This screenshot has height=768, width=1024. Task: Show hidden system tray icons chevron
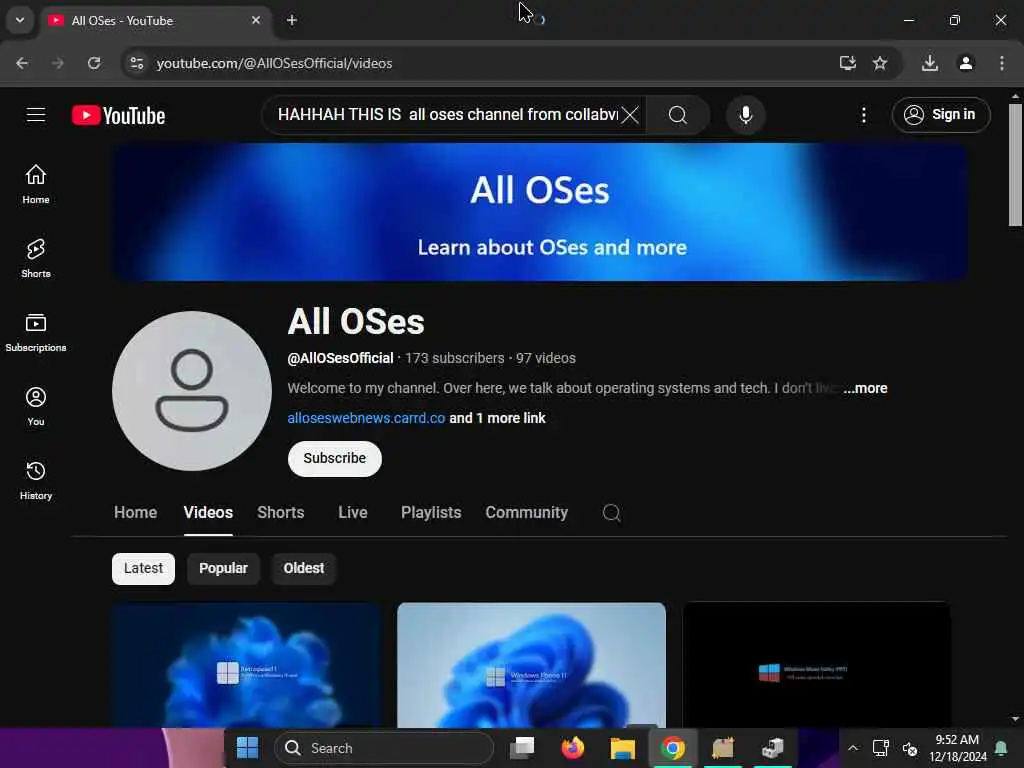coord(853,748)
